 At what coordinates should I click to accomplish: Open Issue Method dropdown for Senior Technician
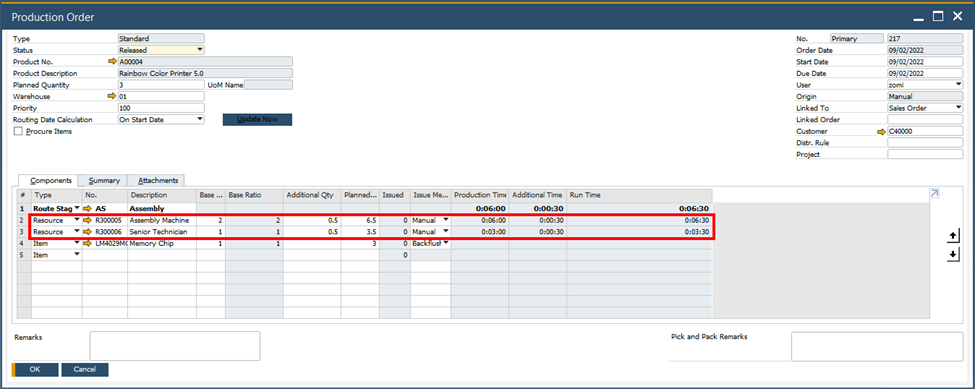445,232
